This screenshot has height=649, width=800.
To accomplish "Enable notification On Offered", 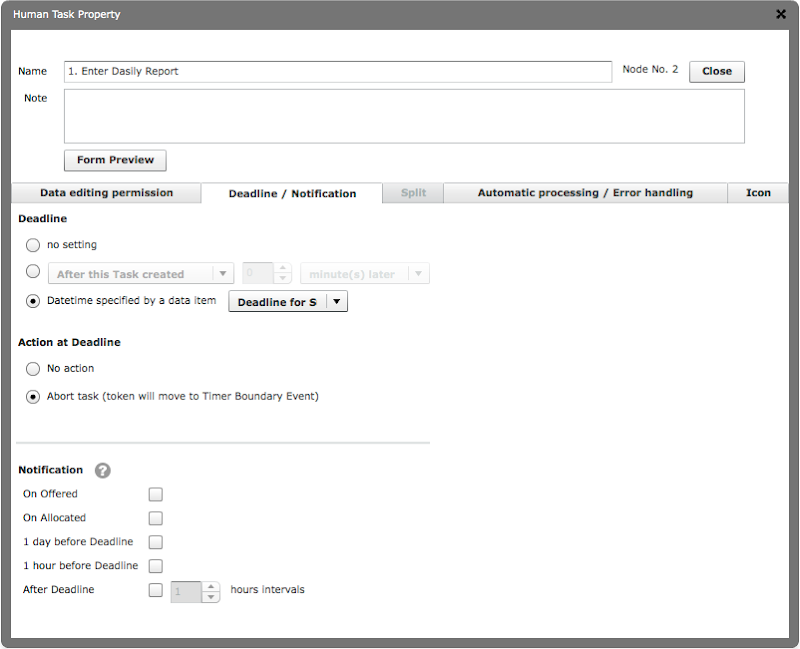I will point(155,494).
